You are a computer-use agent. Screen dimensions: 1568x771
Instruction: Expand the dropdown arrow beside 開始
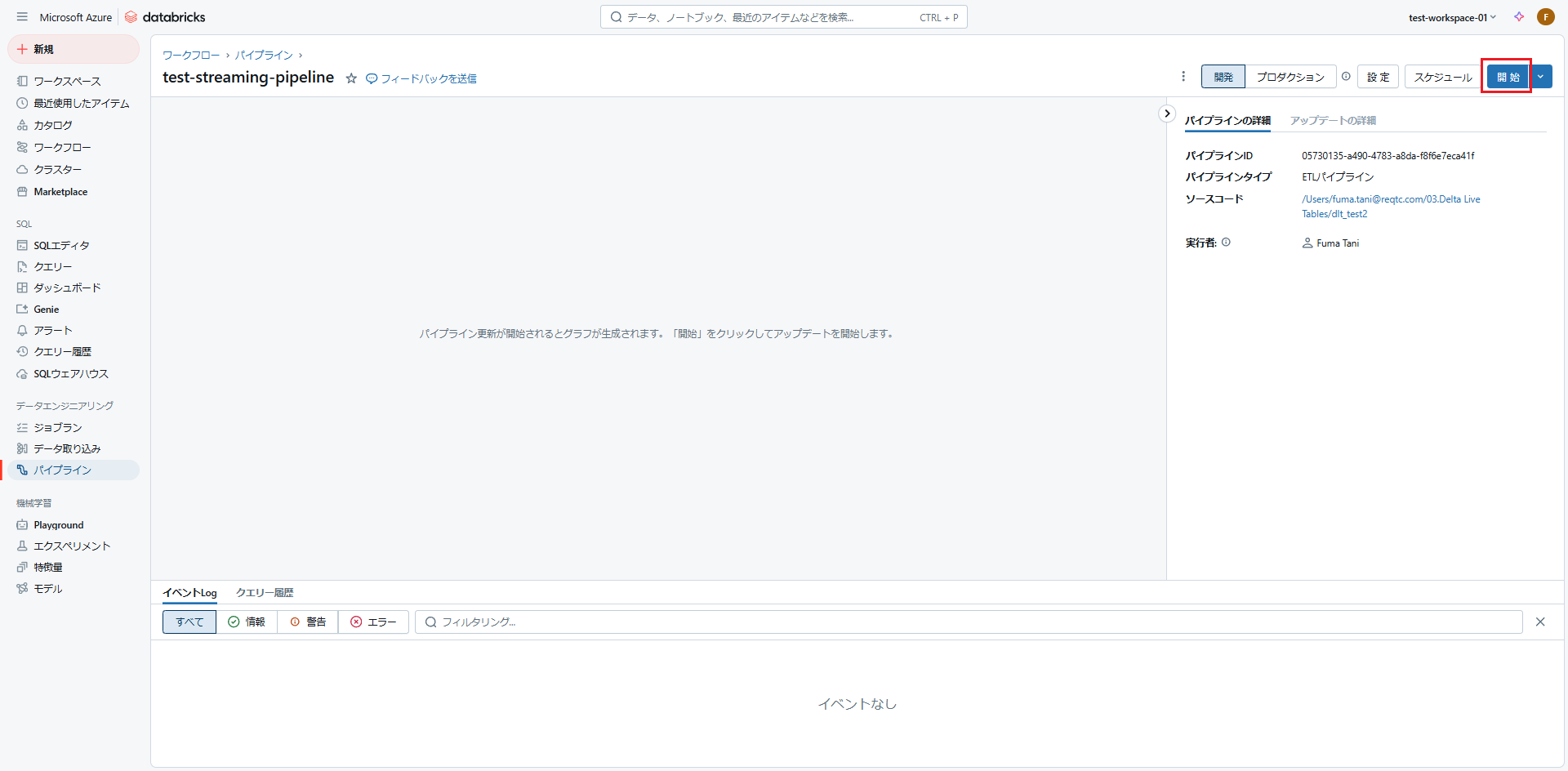click(1541, 77)
